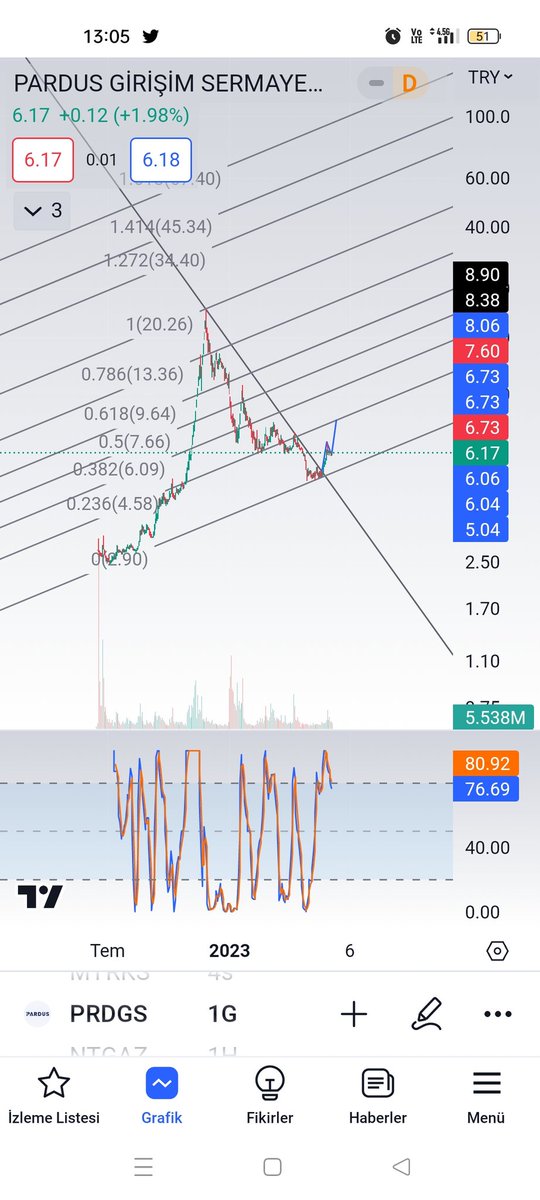Open the three-dot more options
This screenshot has height=1200, width=540.
[x=497, y=1014]
